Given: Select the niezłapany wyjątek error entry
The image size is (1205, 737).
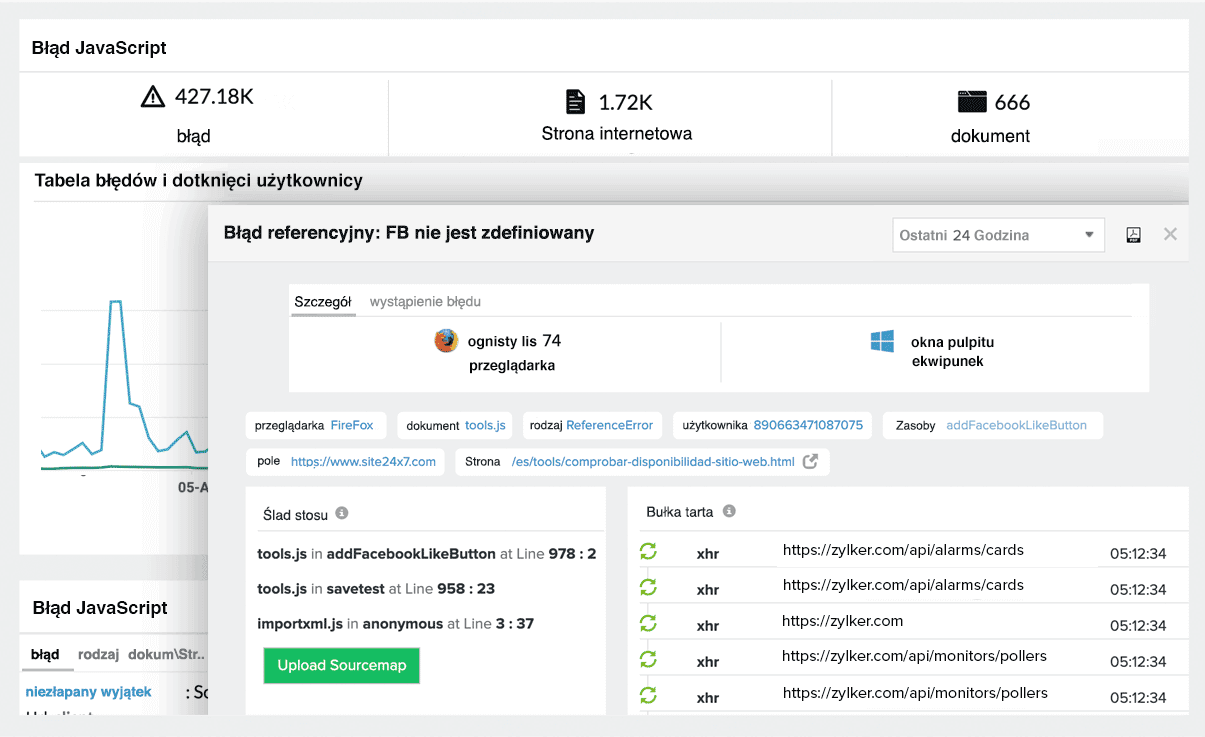Looking at the screenshot, I should coord(87,691).
